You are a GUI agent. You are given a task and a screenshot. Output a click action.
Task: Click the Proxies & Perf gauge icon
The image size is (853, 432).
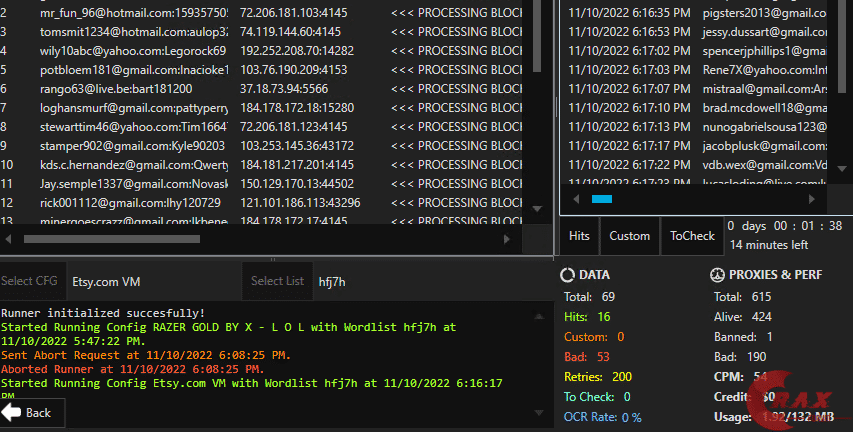point(717,274)
